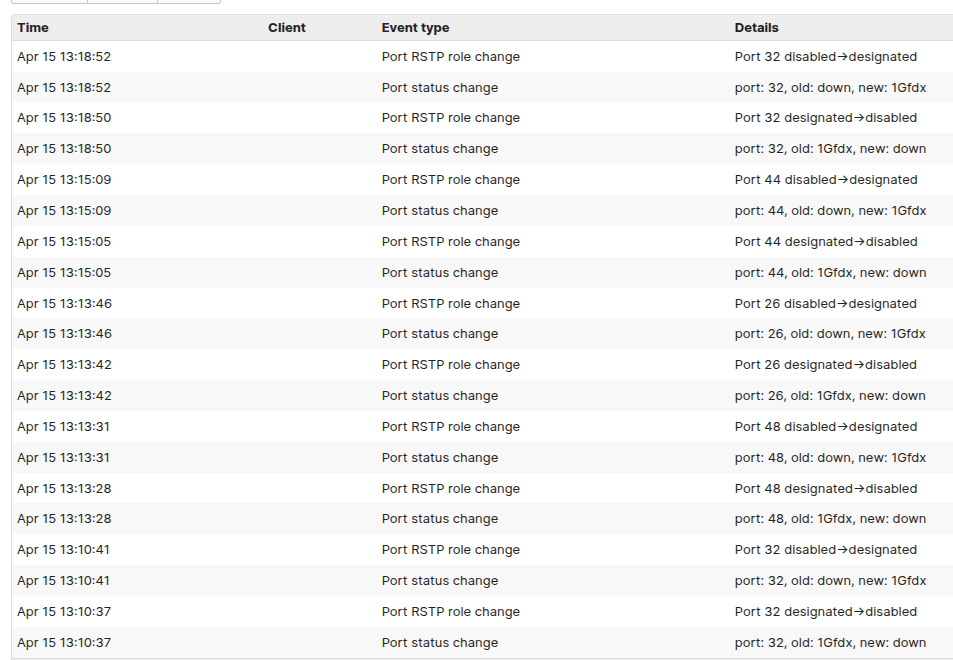The height and width of the screenshot is (660, 953).
Task: Select the 13:10:37 Port RSTP role change event
Action: (450, 612)
